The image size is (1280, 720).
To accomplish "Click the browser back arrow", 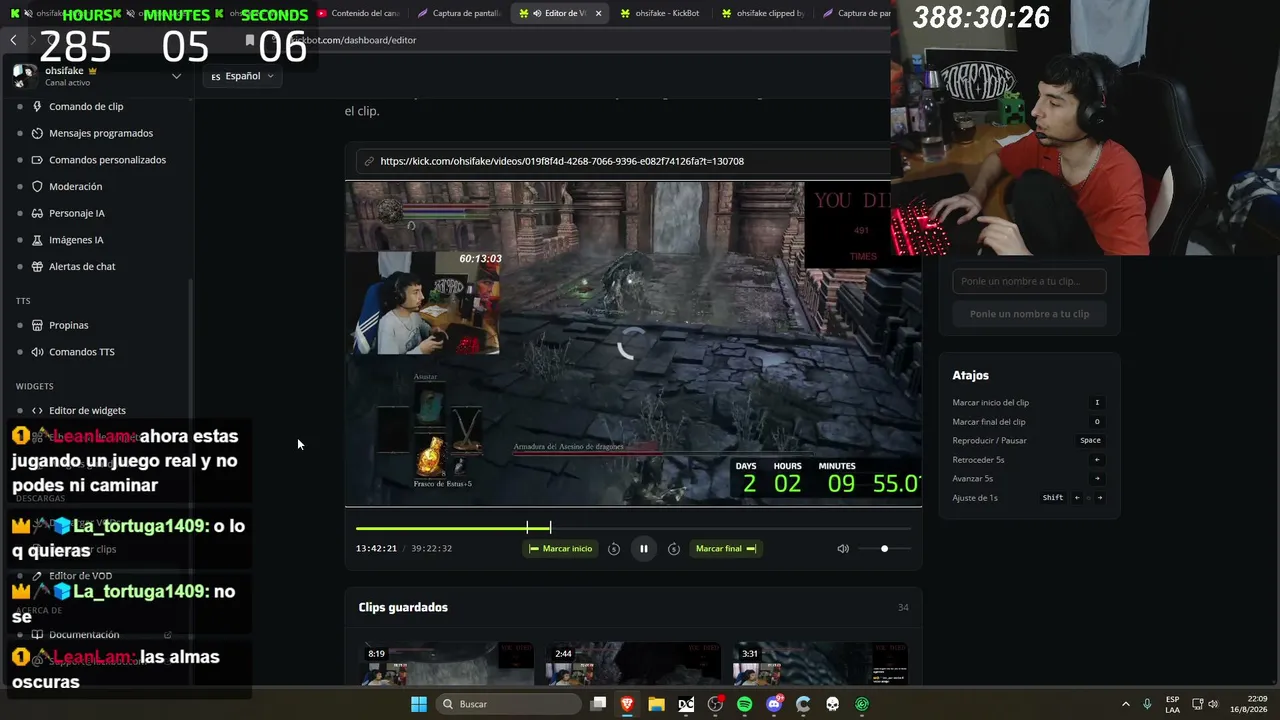I will [x=13, y=40].
